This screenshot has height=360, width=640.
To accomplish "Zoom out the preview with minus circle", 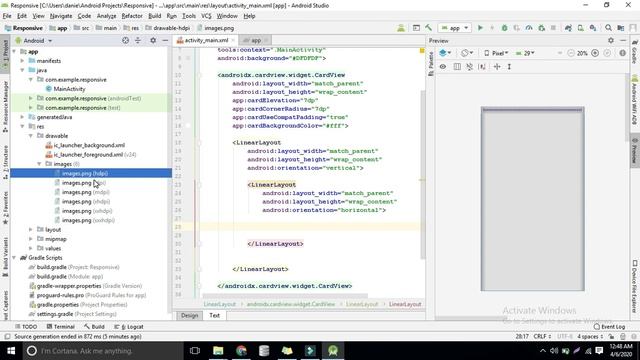I will 571,53.
